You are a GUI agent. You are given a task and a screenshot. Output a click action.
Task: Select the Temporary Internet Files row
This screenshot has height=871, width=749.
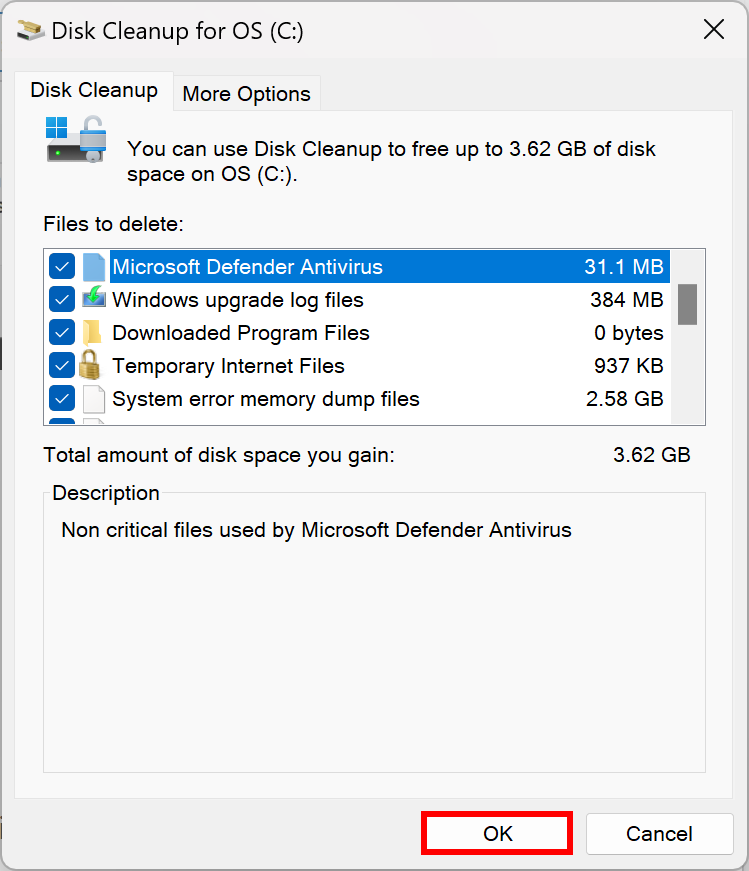tap(228, 366)
